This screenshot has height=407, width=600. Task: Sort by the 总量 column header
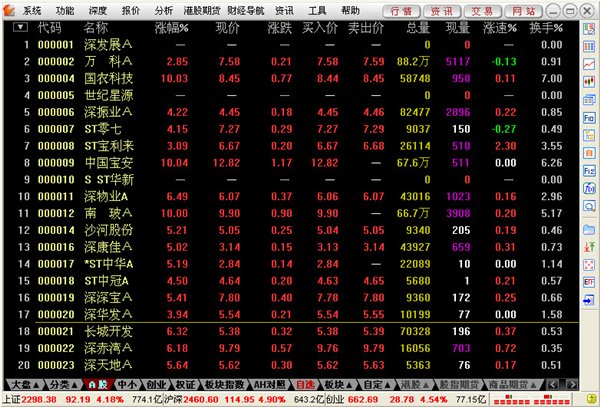click(418, 28)
